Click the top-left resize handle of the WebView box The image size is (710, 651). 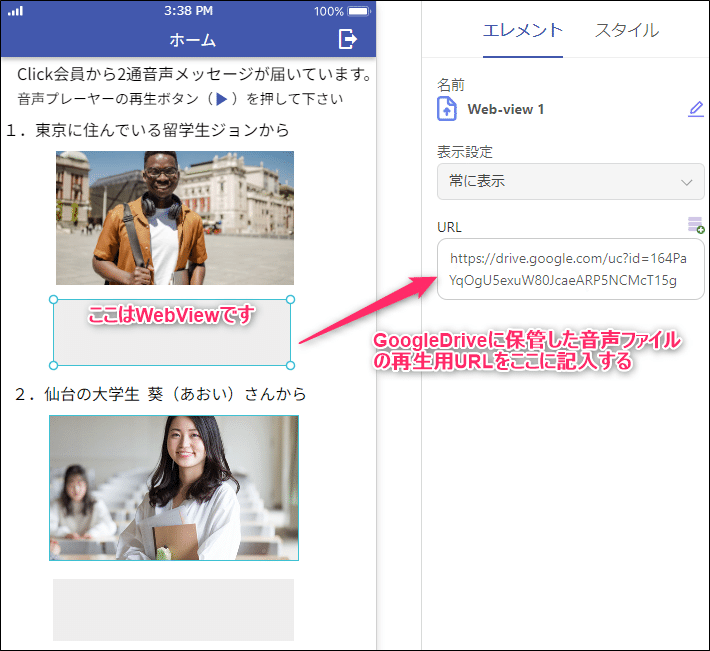53,299
